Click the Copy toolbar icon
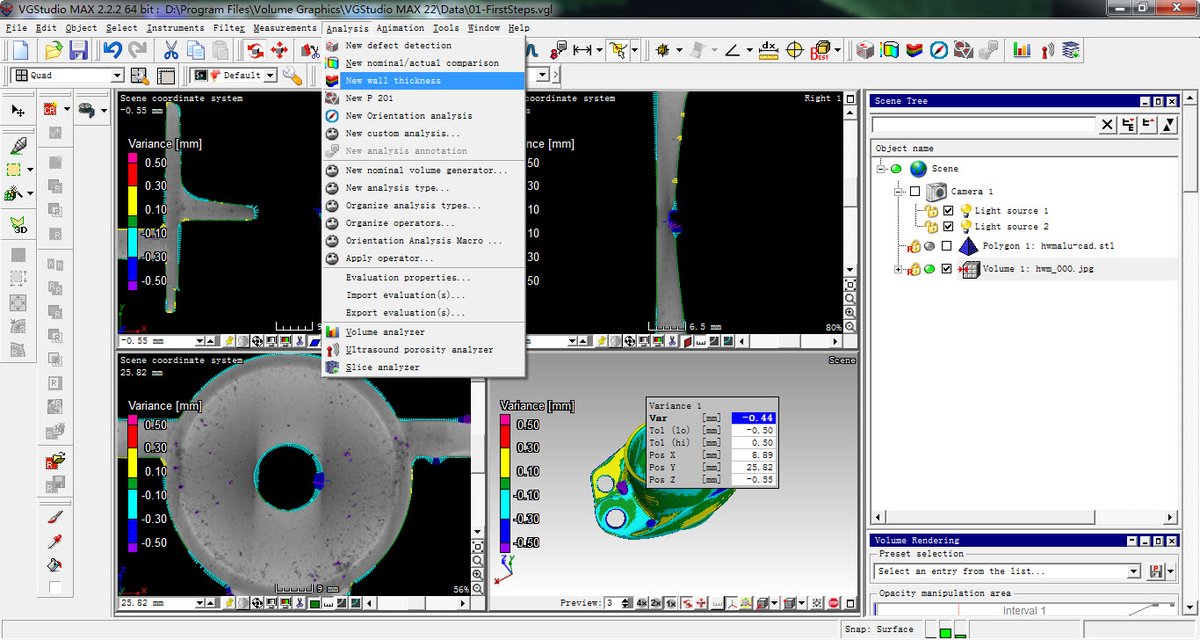The width and height of the screenshot is (1200, 640). coord(196,50)
